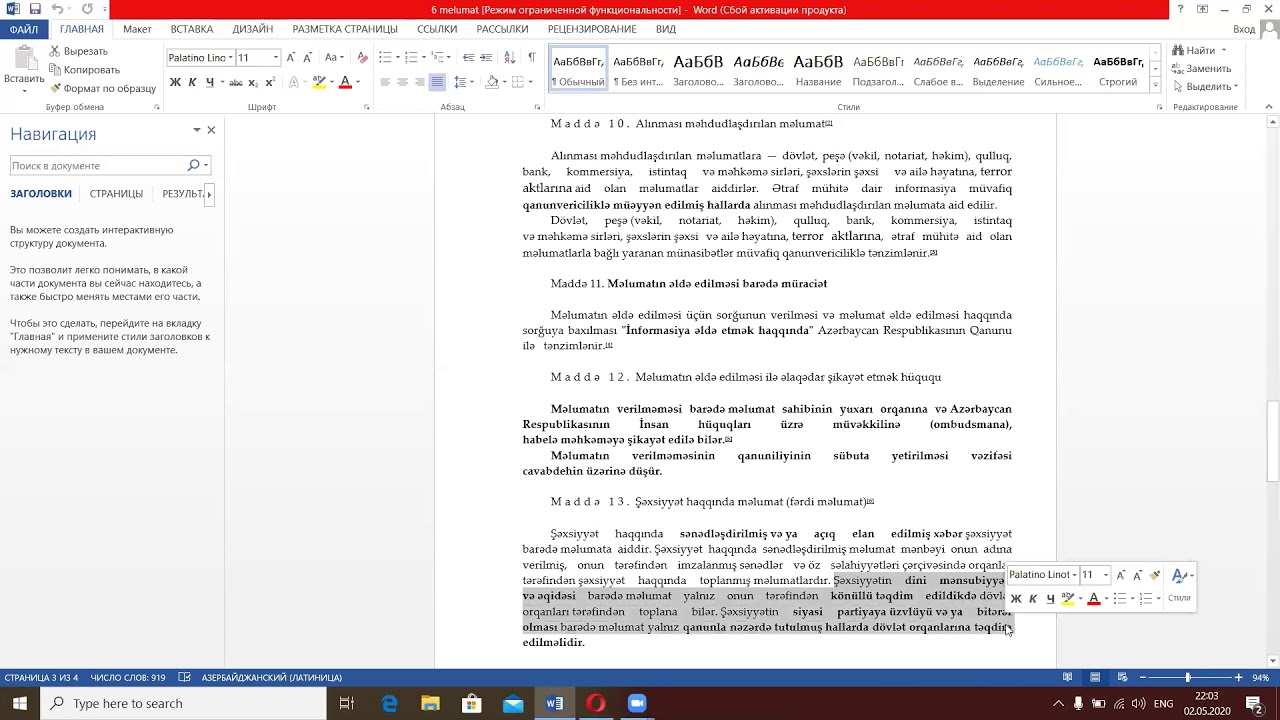This screenshot has height=720, width=1280.
Task: Toggle italic (К) in the ribbon
Action: coord(192,82)
